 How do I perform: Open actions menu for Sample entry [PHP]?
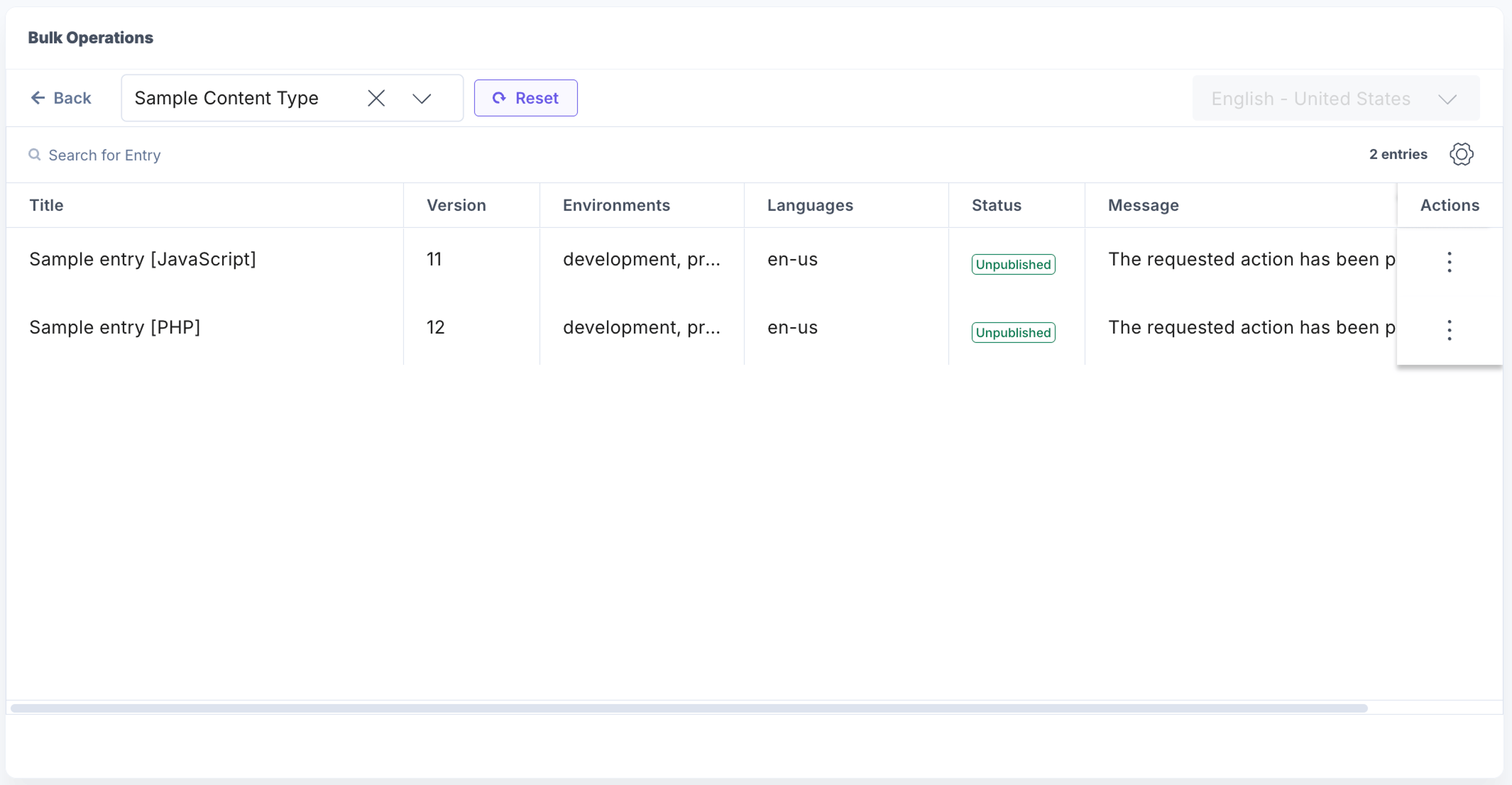pos(1449,330)
